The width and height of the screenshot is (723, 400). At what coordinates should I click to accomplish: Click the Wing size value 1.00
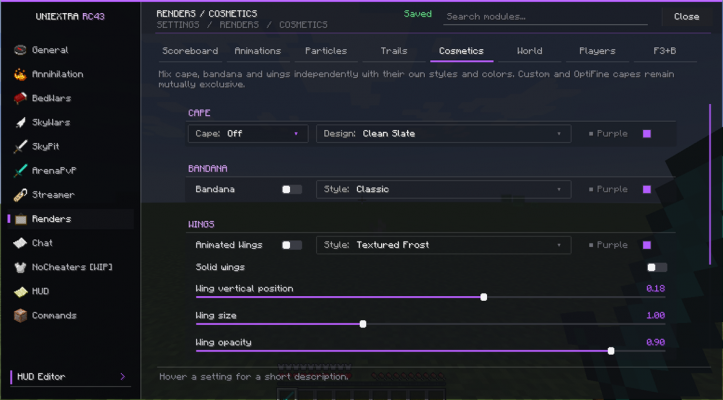point(655,316)
